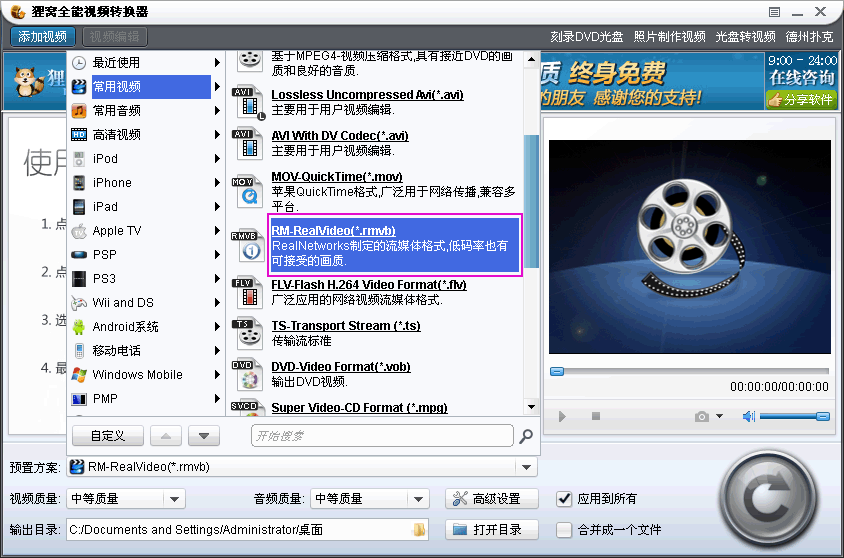The image size is (844, 558).
Task: Select the iPad category
Action: (x=146, y=207)
